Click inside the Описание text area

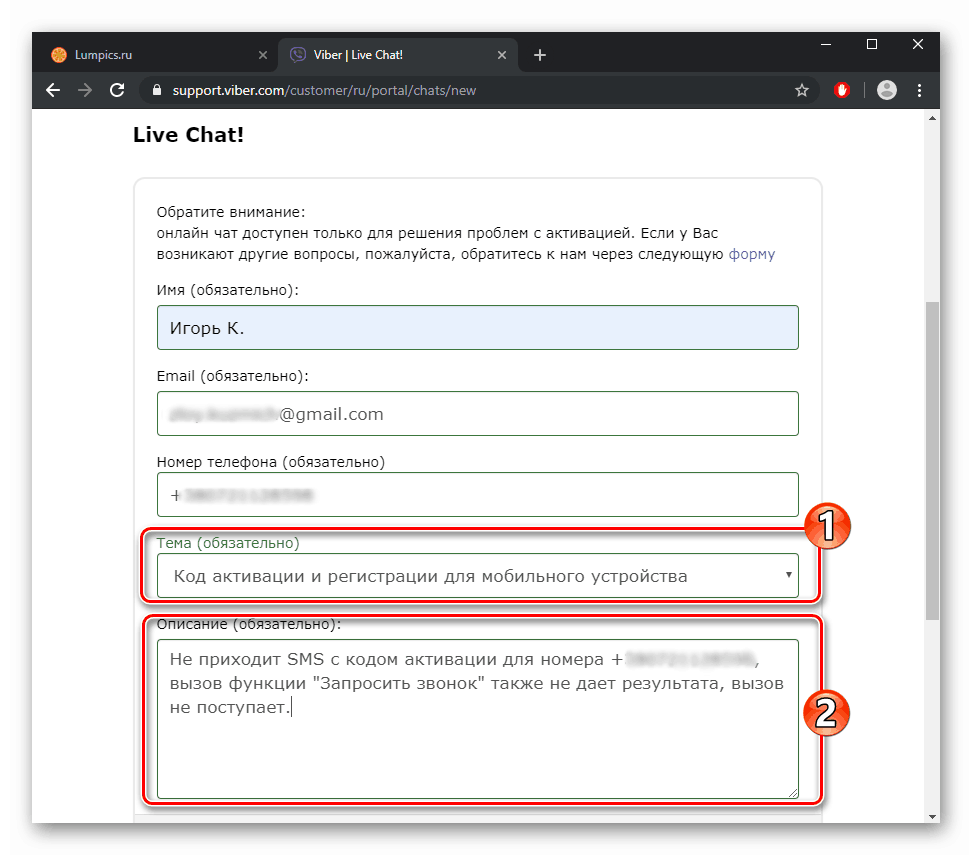pyautogui.click(x=477, y=719)
